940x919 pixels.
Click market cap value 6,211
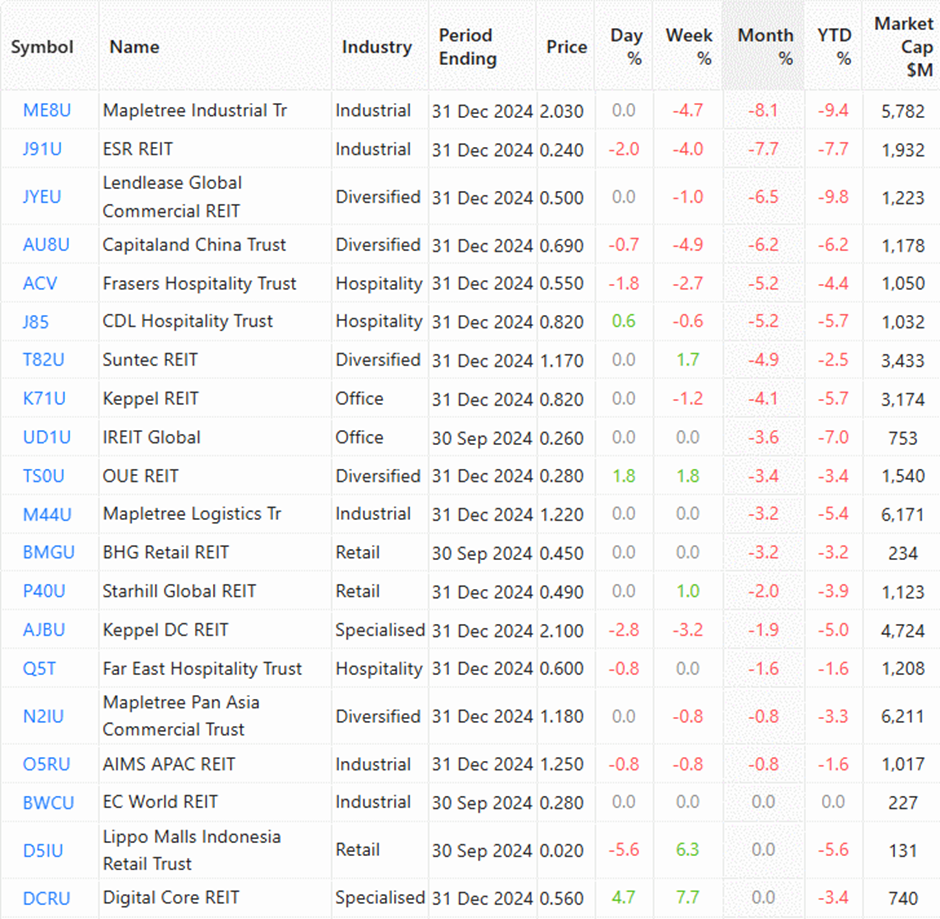903,717
